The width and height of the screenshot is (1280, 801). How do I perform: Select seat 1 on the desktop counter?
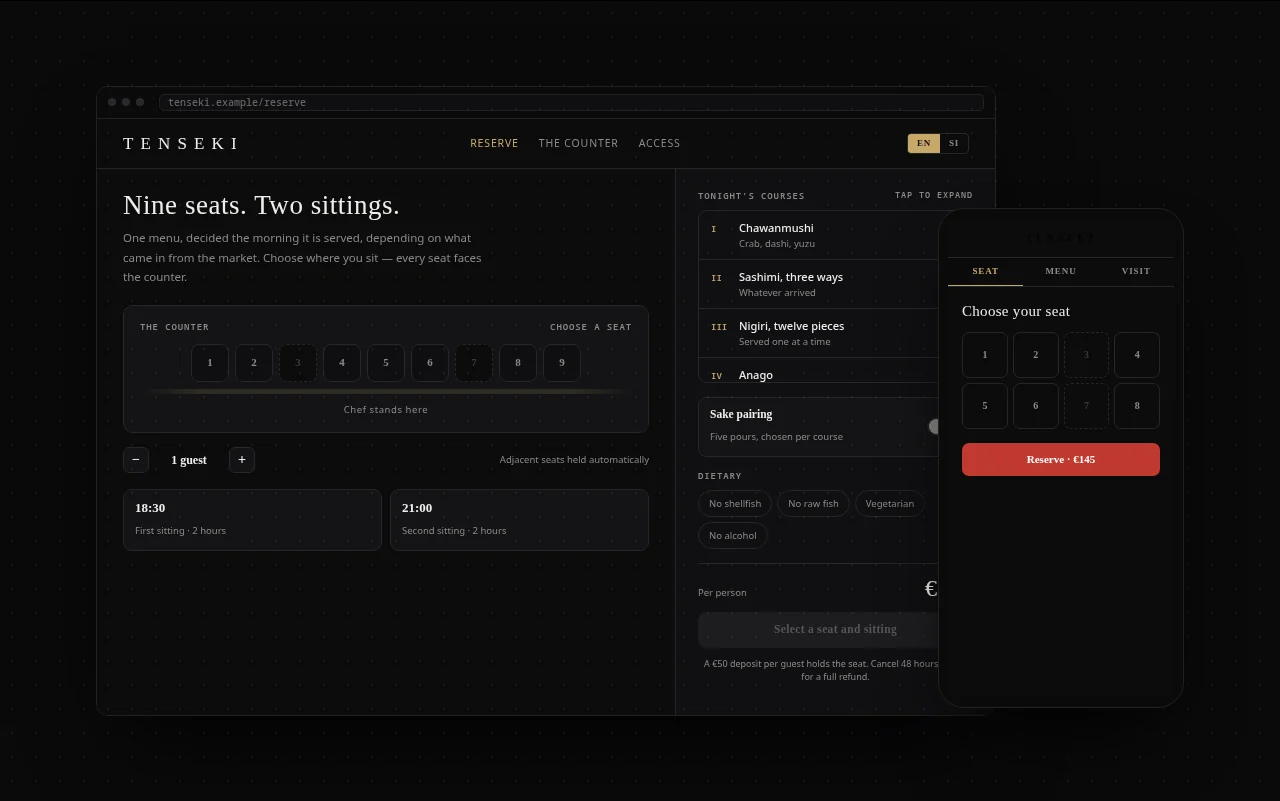coord(210,363)
